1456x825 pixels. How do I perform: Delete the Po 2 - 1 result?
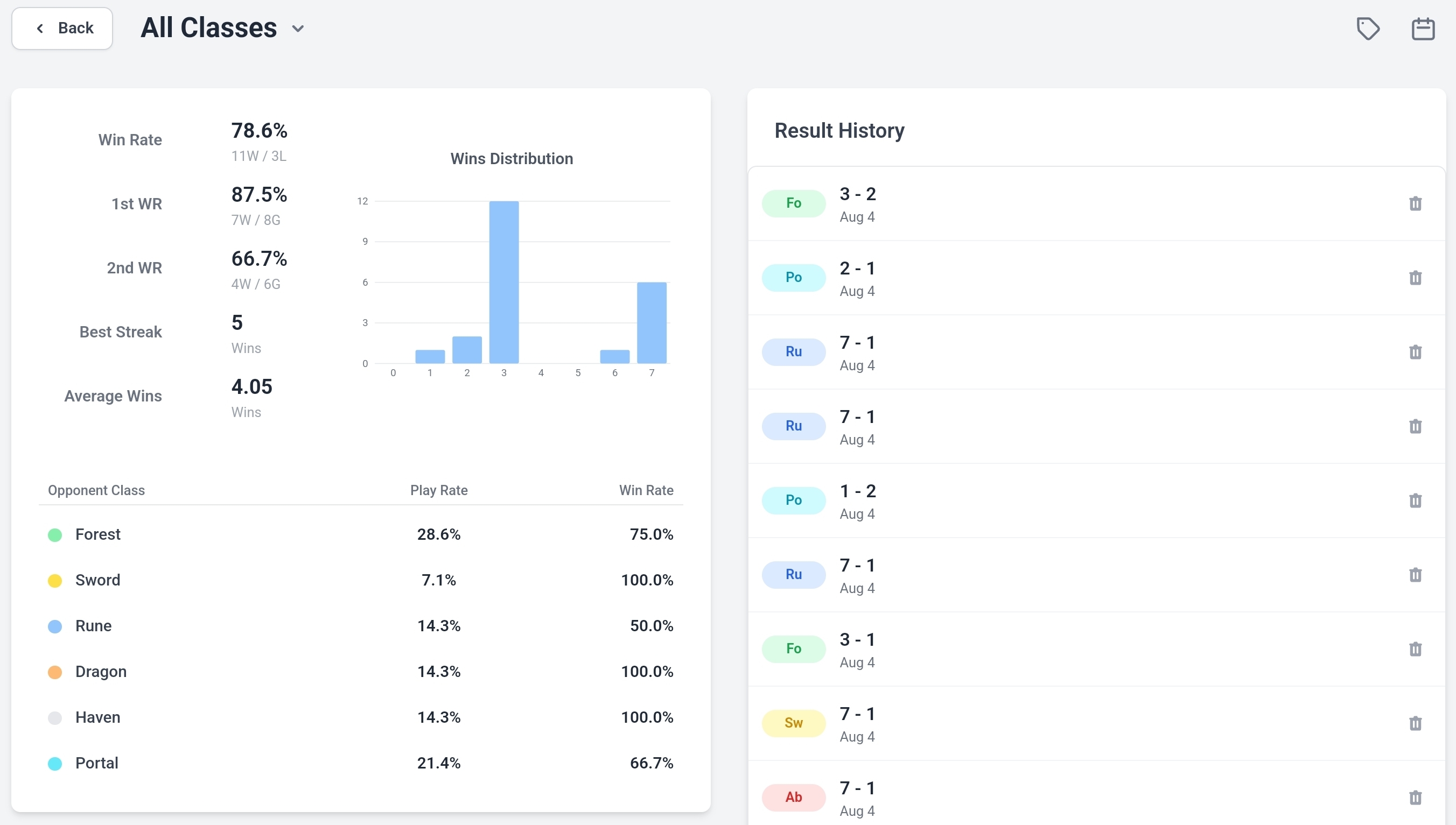point(1415,278)
